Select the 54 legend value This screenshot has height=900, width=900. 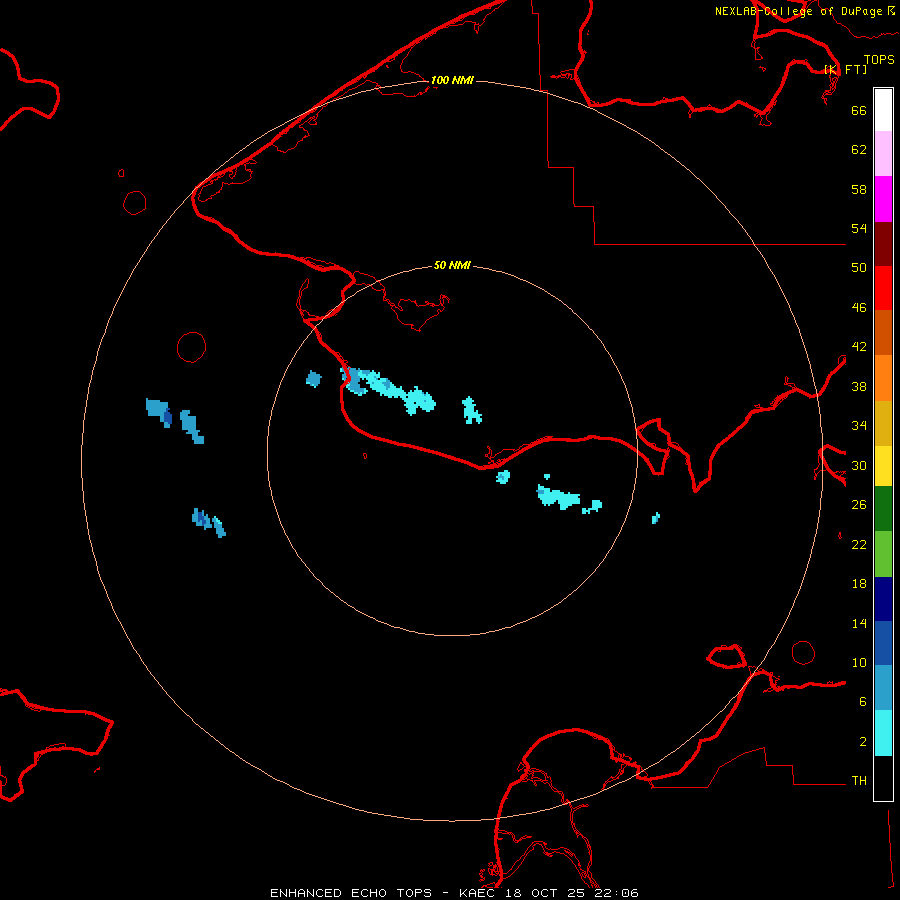click(x=859, y=228)
